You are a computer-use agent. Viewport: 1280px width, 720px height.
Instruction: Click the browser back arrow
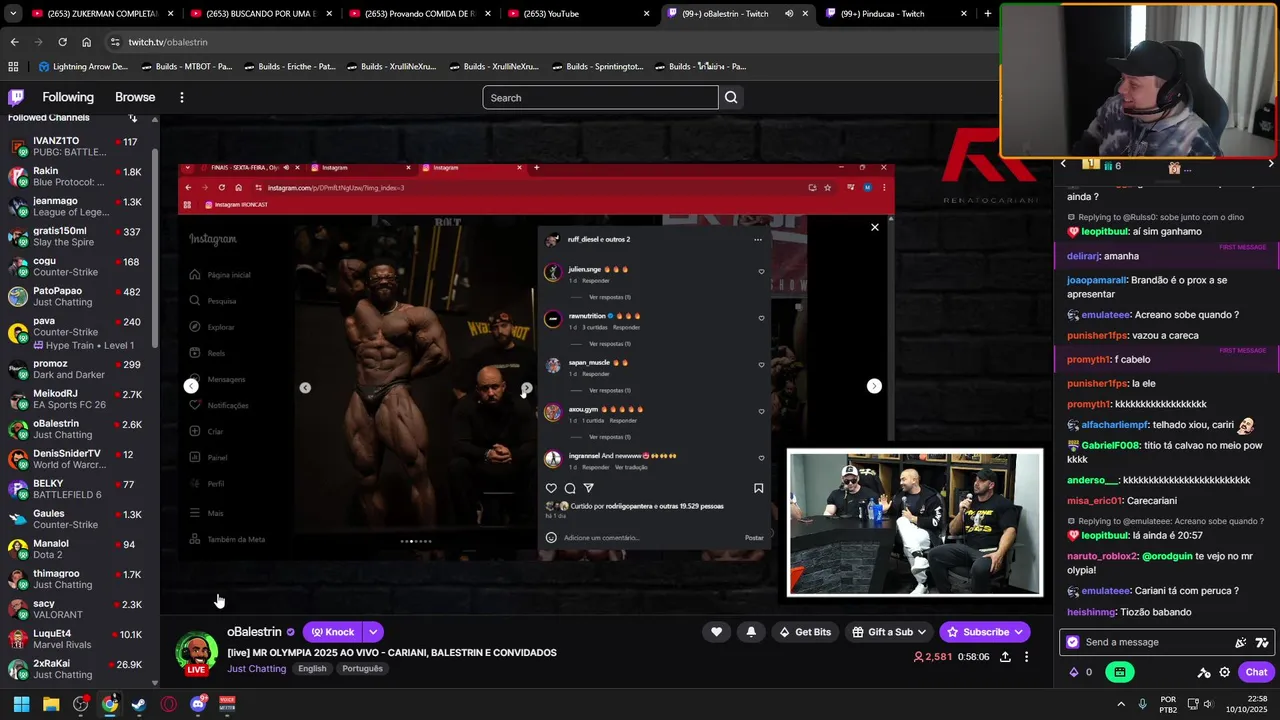coord(14,42)
